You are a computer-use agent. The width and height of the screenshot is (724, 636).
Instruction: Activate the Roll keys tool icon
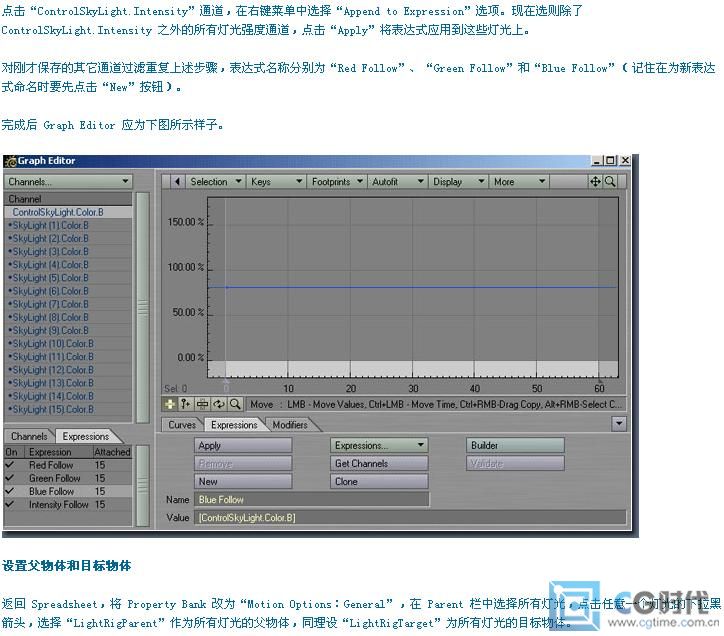(219, 404)
